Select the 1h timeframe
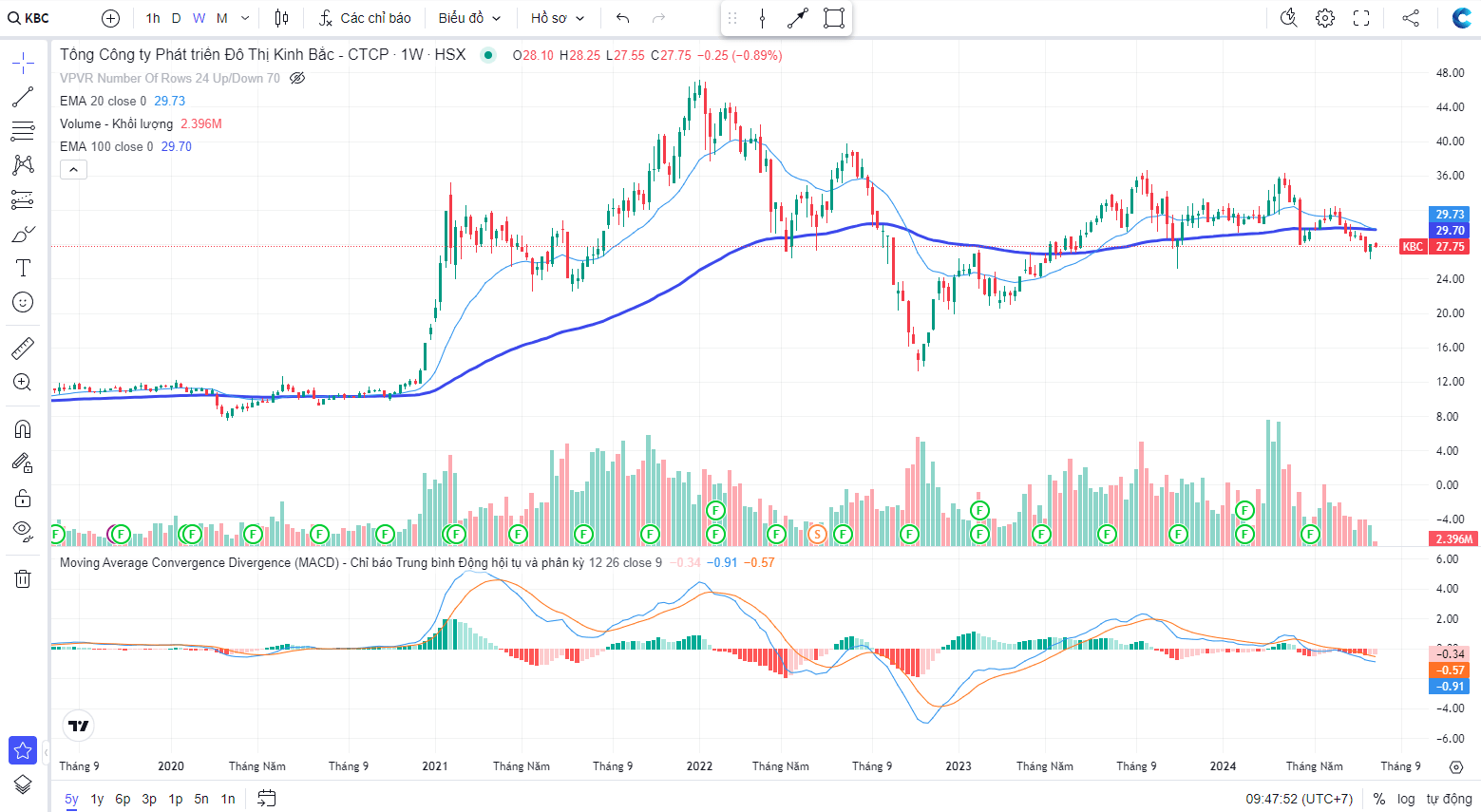The width and height of the screenshot is (1481, 812). pos(153,18)
